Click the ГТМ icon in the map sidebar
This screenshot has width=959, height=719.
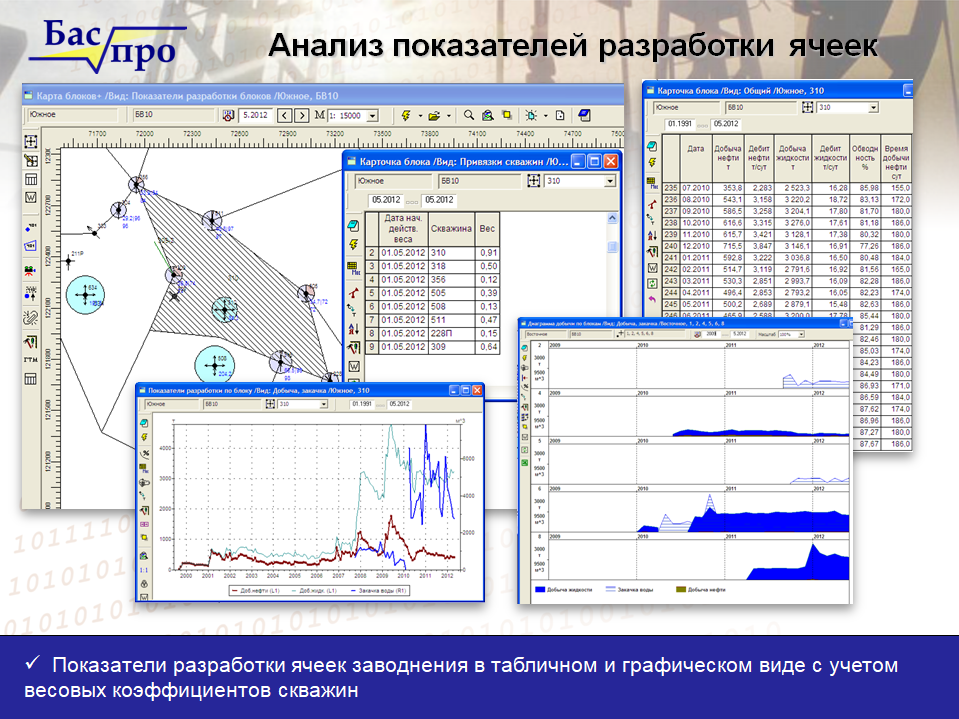coord(31,360)
